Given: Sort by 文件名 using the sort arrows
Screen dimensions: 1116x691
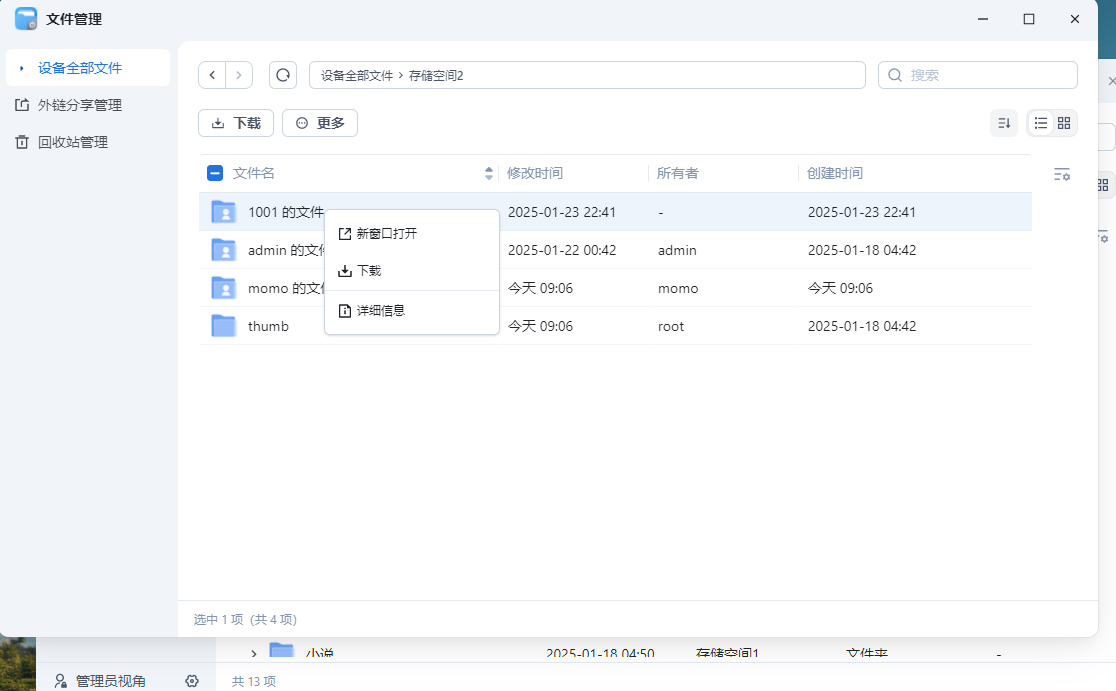Looking at the screenshot, I should tap(488, 173).
